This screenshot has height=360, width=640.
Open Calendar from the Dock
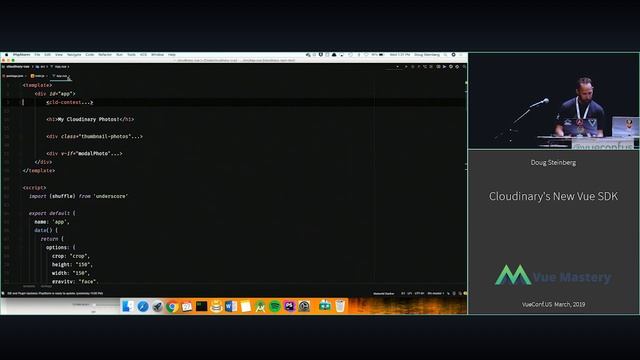(187, 306)
